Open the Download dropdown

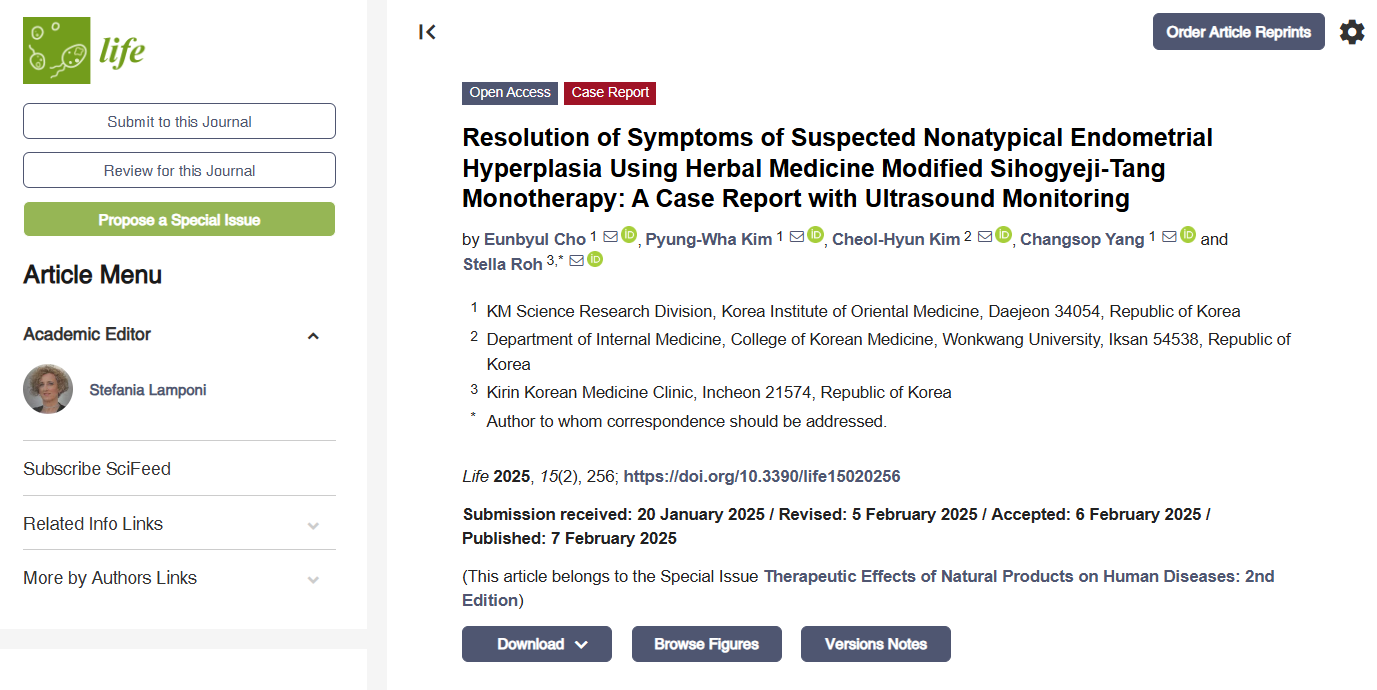click(x=536, y=644)
